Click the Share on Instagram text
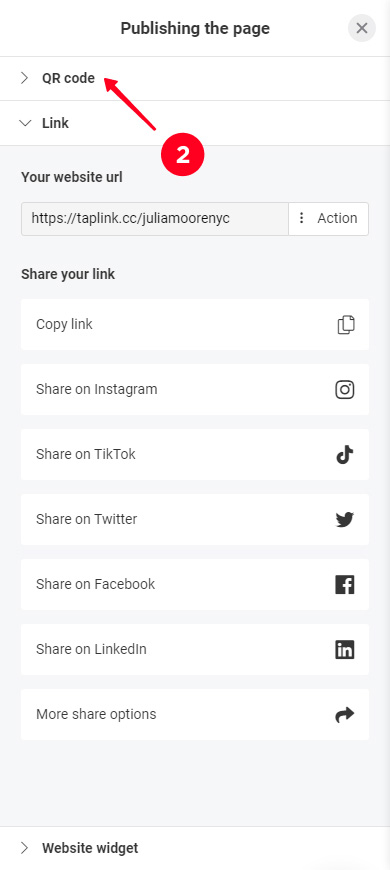 [x=97, y=390]
